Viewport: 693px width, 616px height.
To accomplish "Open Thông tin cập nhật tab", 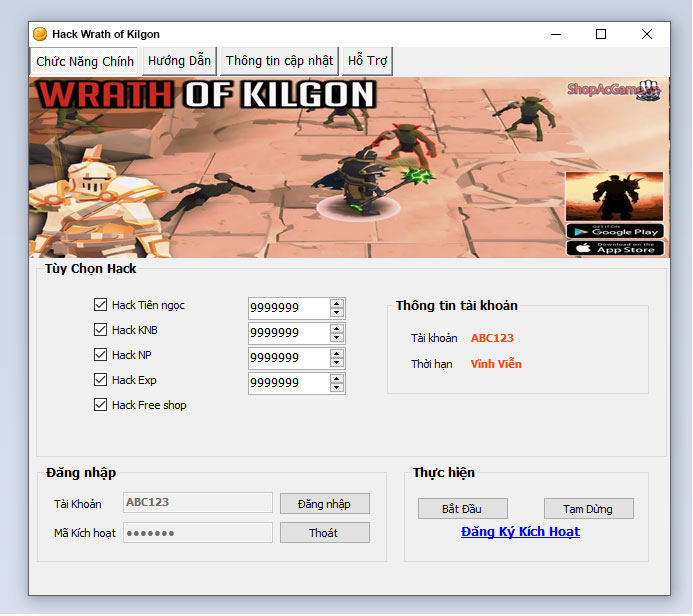I will [x=279, y=61].
